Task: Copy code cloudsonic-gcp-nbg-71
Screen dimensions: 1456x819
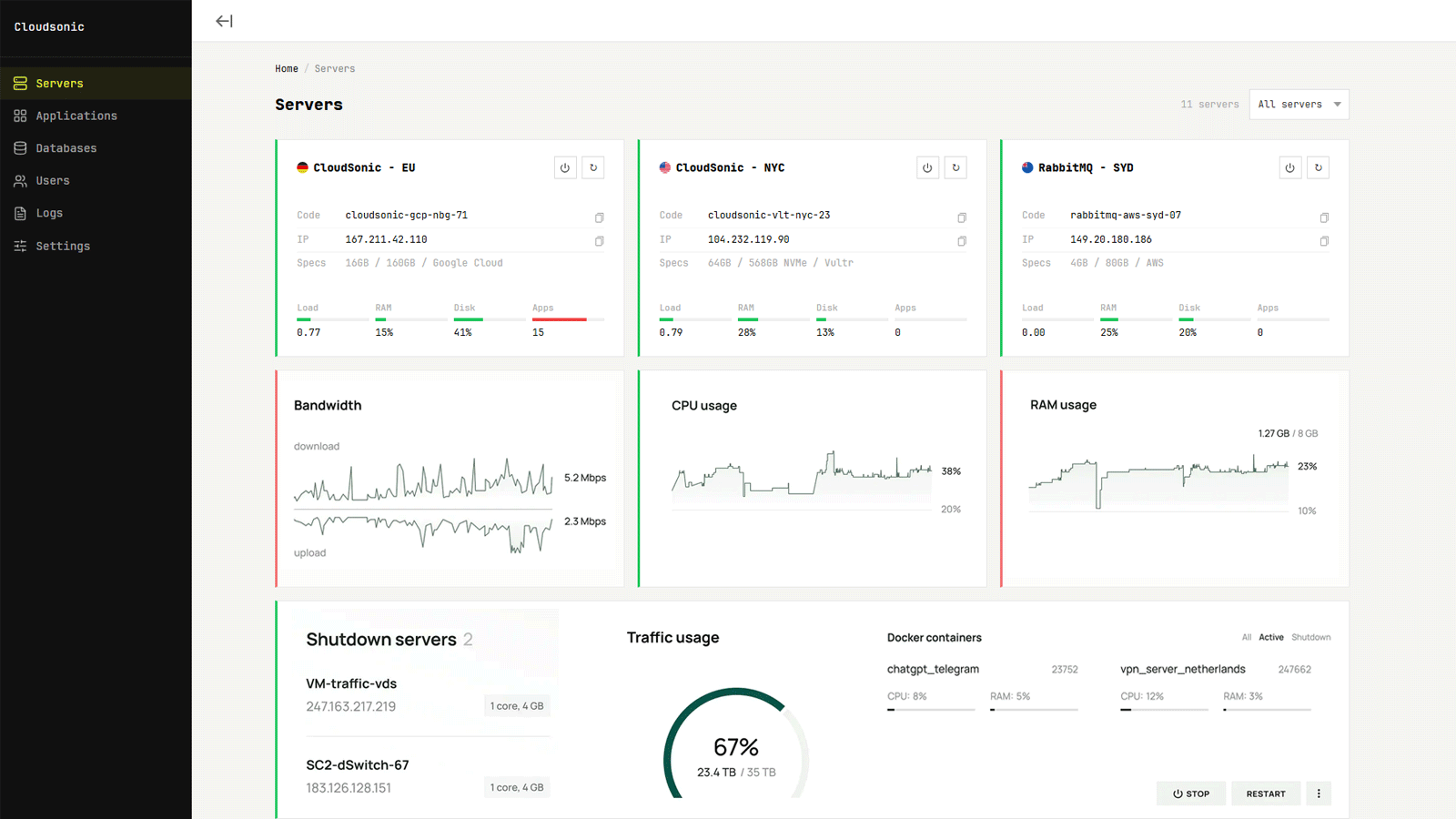Action: click(x=599, y=217)
